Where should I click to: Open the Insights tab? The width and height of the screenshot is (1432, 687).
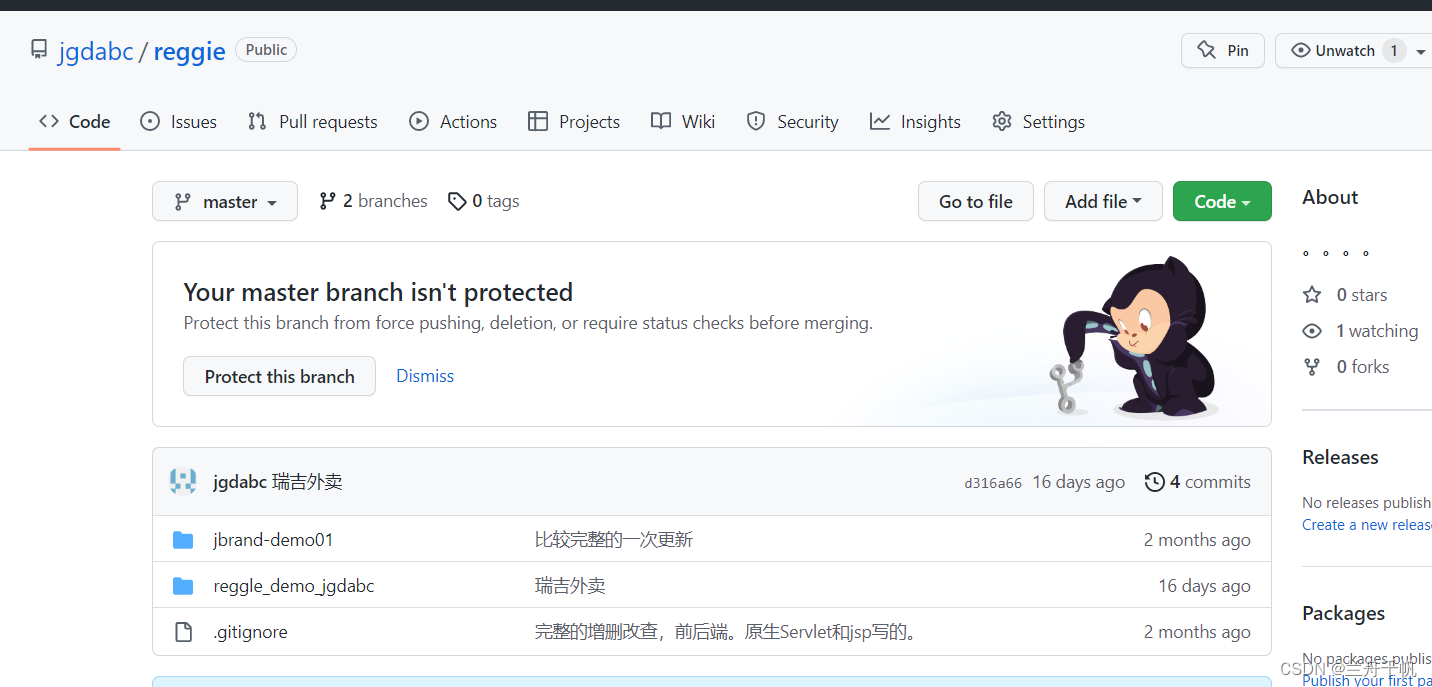coord(915,122)
